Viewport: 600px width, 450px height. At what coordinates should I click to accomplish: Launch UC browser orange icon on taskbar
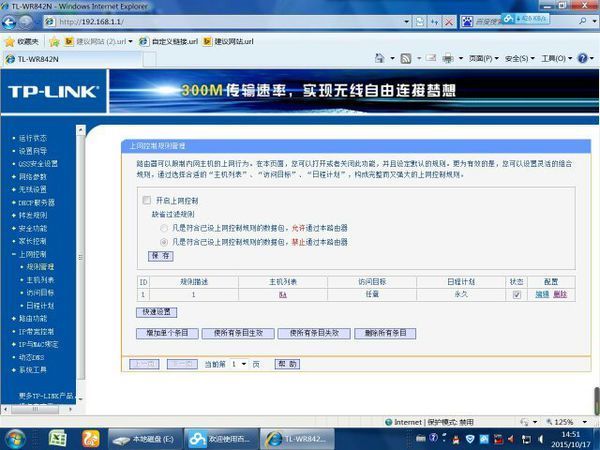[x=91, y=439]
